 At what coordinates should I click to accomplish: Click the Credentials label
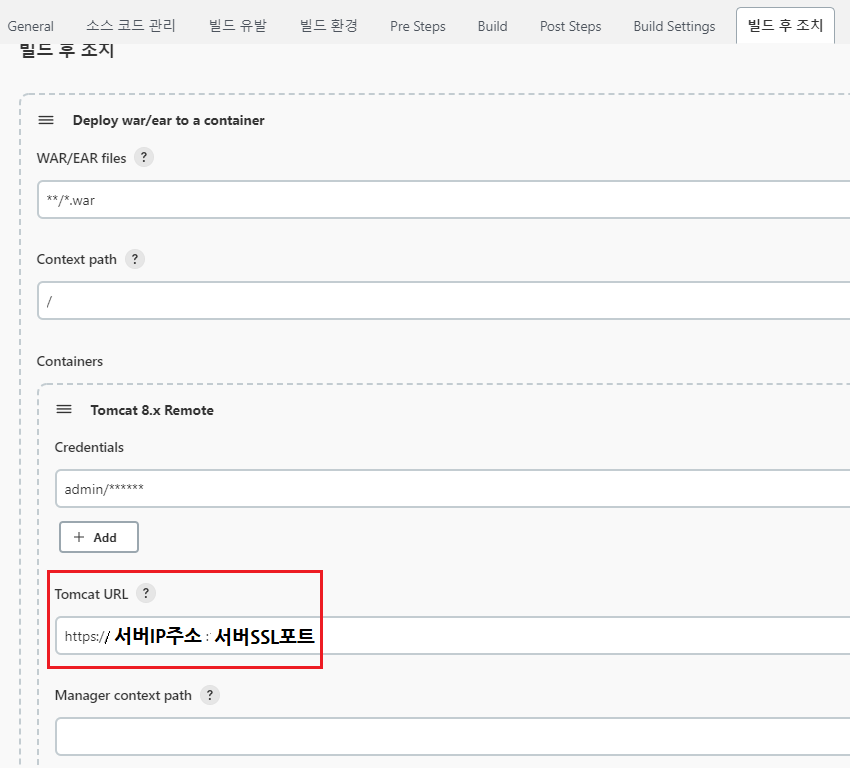click(89, 448)
